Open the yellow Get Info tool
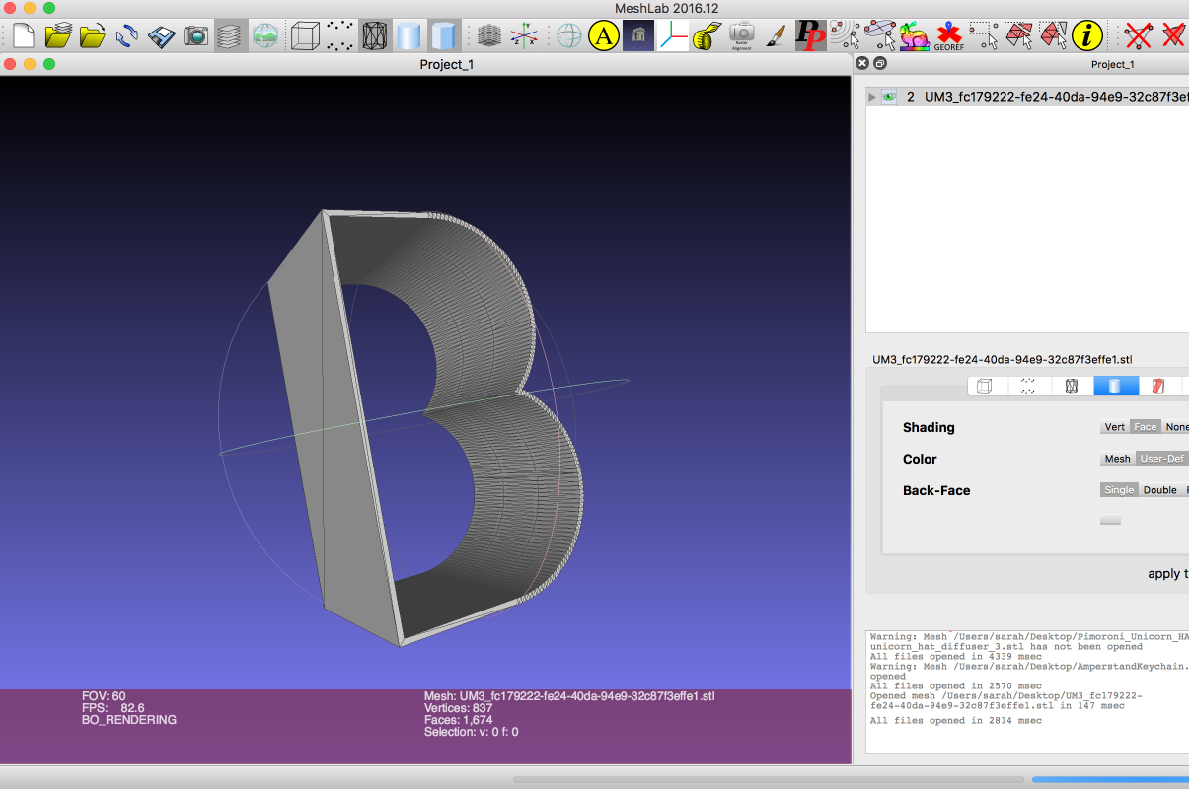 pyautogui.click(x=1087, y=37)
